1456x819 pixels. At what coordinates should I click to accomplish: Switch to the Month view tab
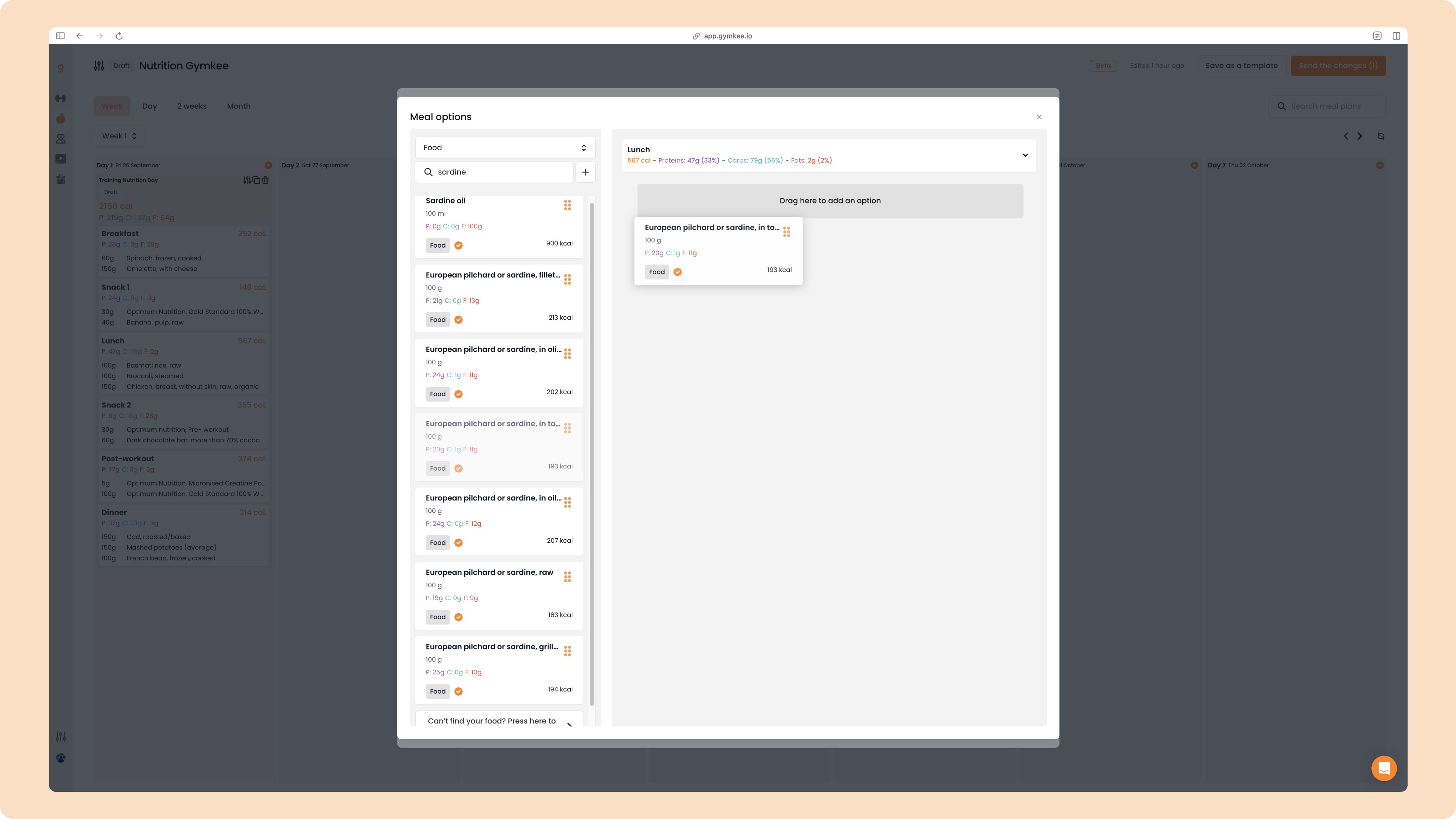238,106
